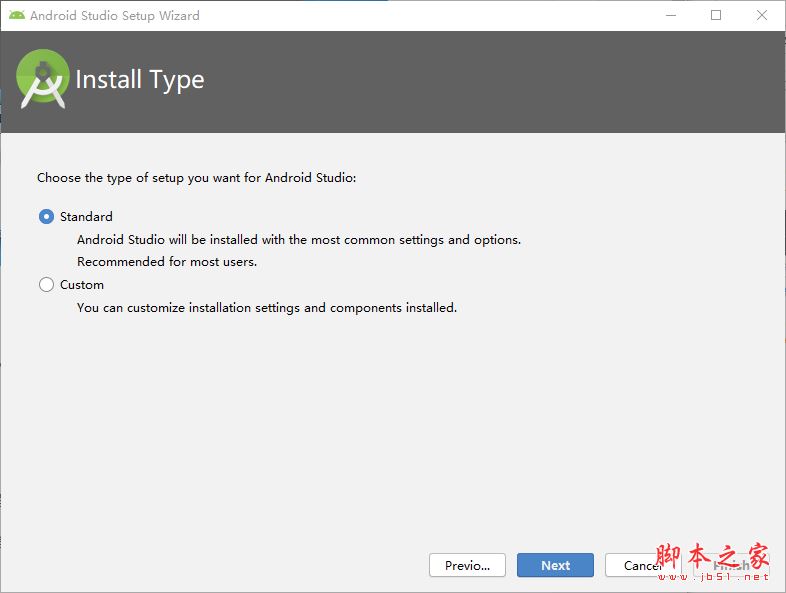
Task: Cancel the setup wizard
Action: 643,565
